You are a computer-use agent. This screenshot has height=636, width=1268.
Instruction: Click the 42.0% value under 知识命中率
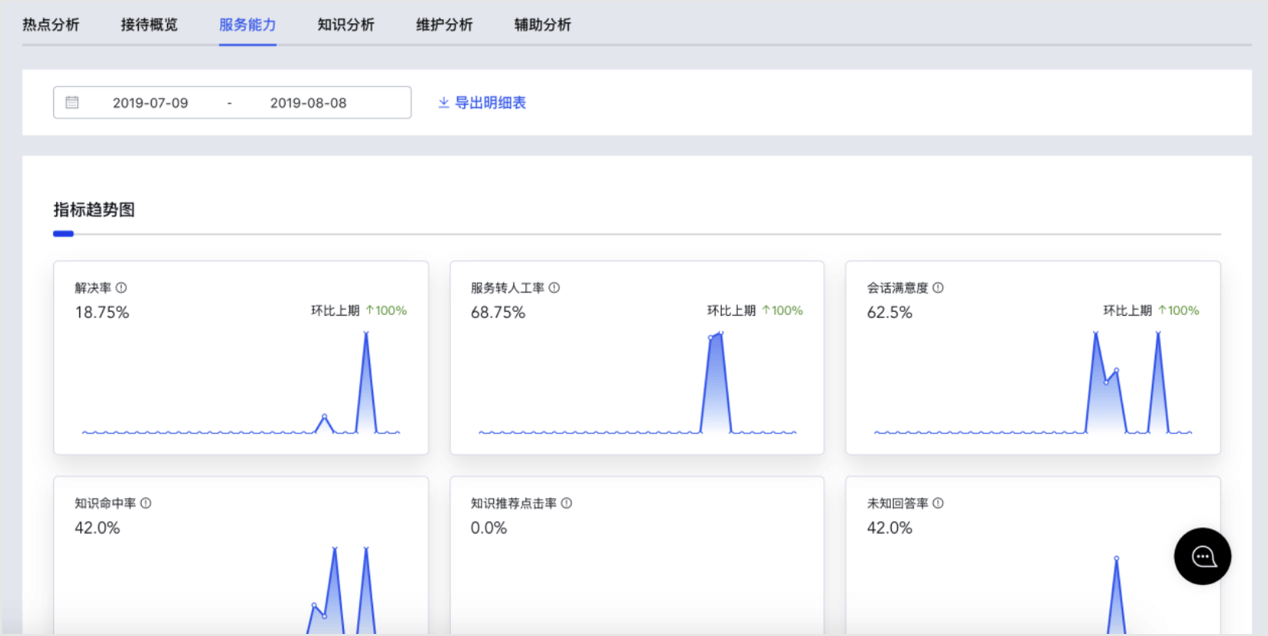pos(97,528)
